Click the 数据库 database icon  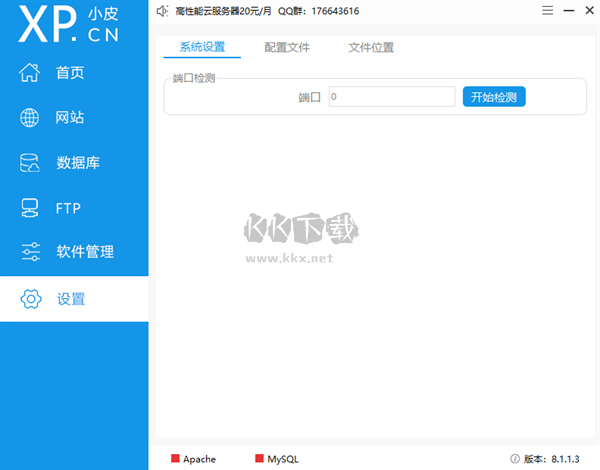pos(30,162)
